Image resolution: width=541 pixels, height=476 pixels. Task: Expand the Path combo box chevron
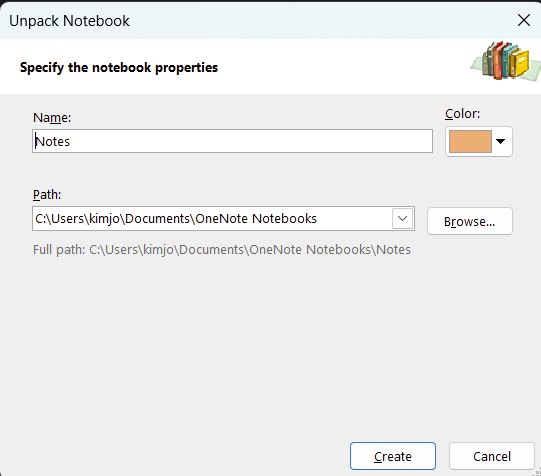[x=402, y=218]
